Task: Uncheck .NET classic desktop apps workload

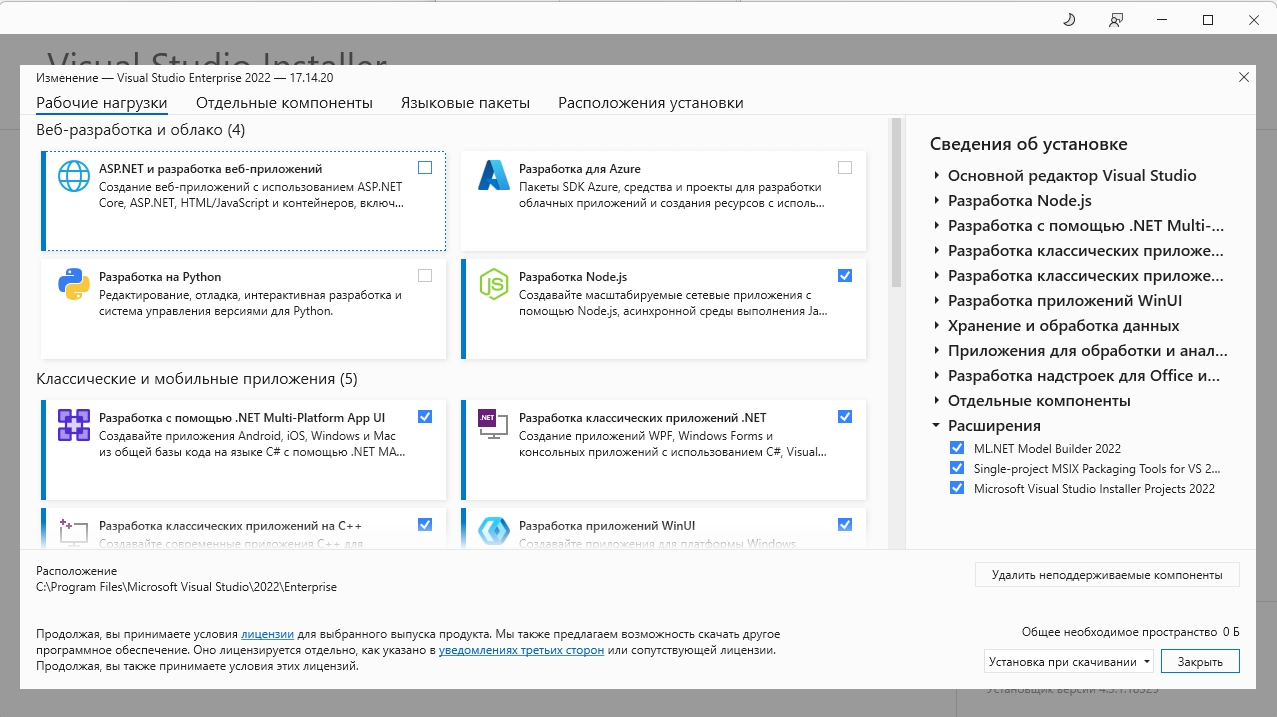Action: click(x=845, y=417)
